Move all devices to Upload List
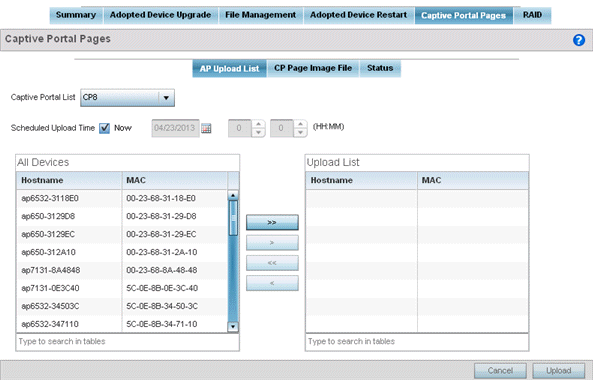The height and width of the screenshot is (380, 593). point(272,222)
